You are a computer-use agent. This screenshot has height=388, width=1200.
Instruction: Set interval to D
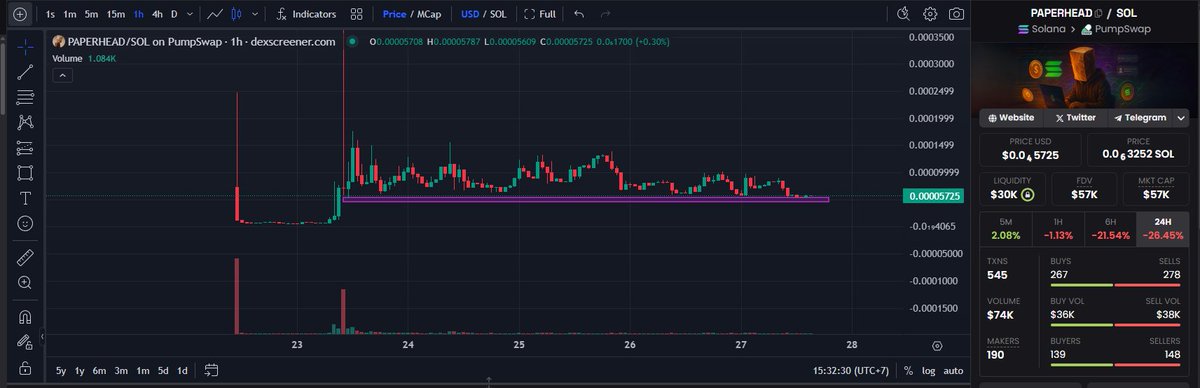(174, 15)
